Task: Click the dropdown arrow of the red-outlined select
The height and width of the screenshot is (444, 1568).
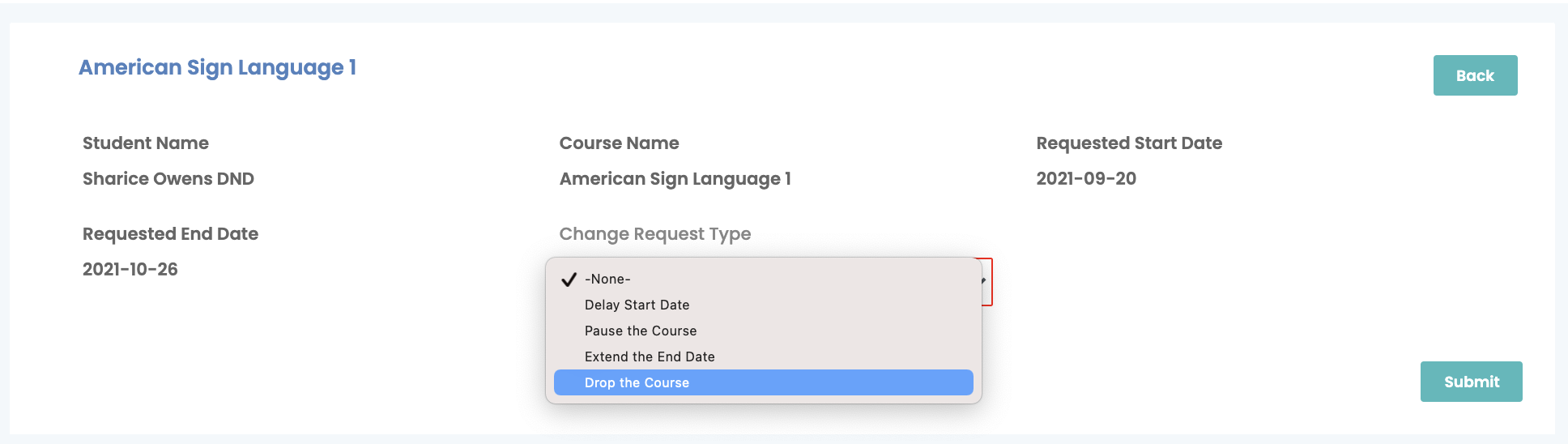Action: pyautogui.click(x=983, y=280)
